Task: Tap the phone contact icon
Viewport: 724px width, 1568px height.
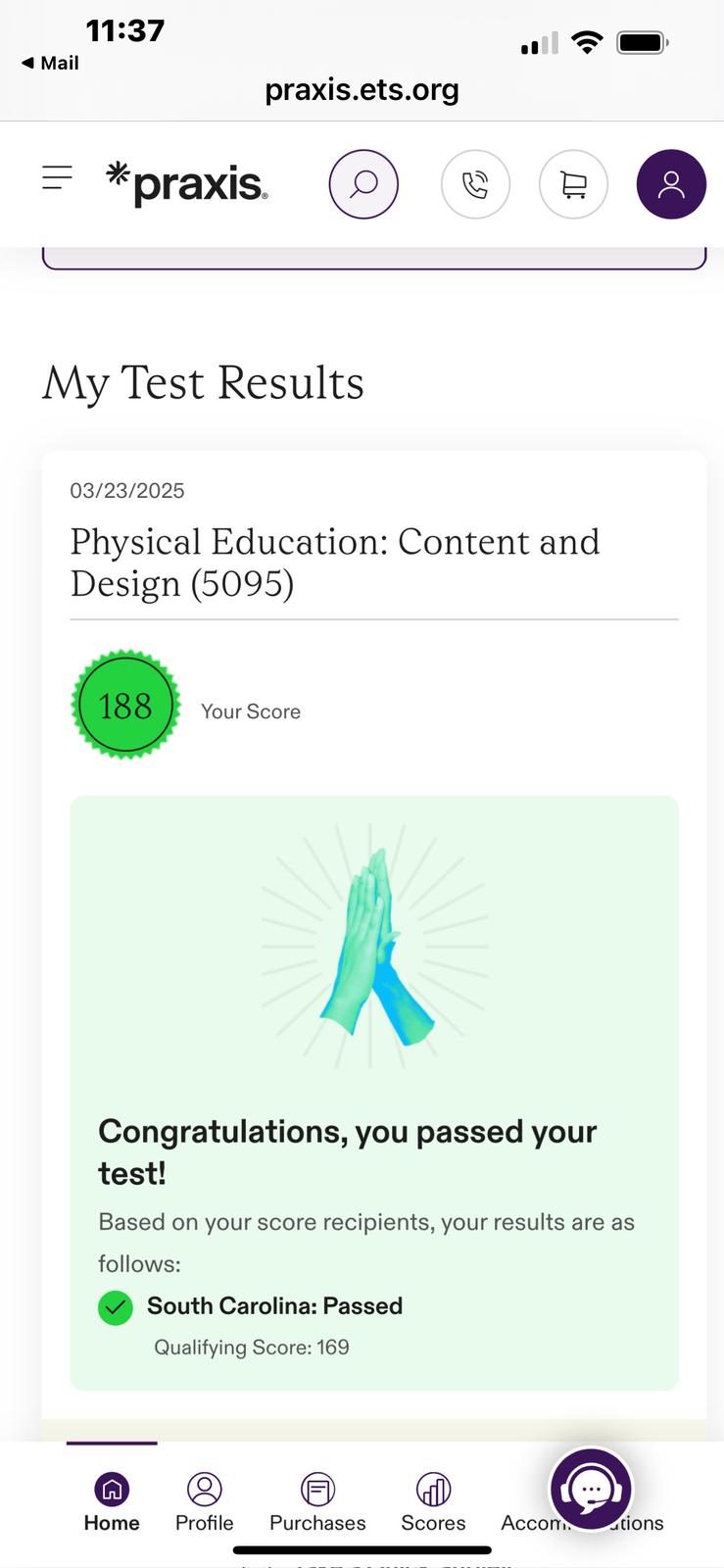Action: [x=475, y=183]
